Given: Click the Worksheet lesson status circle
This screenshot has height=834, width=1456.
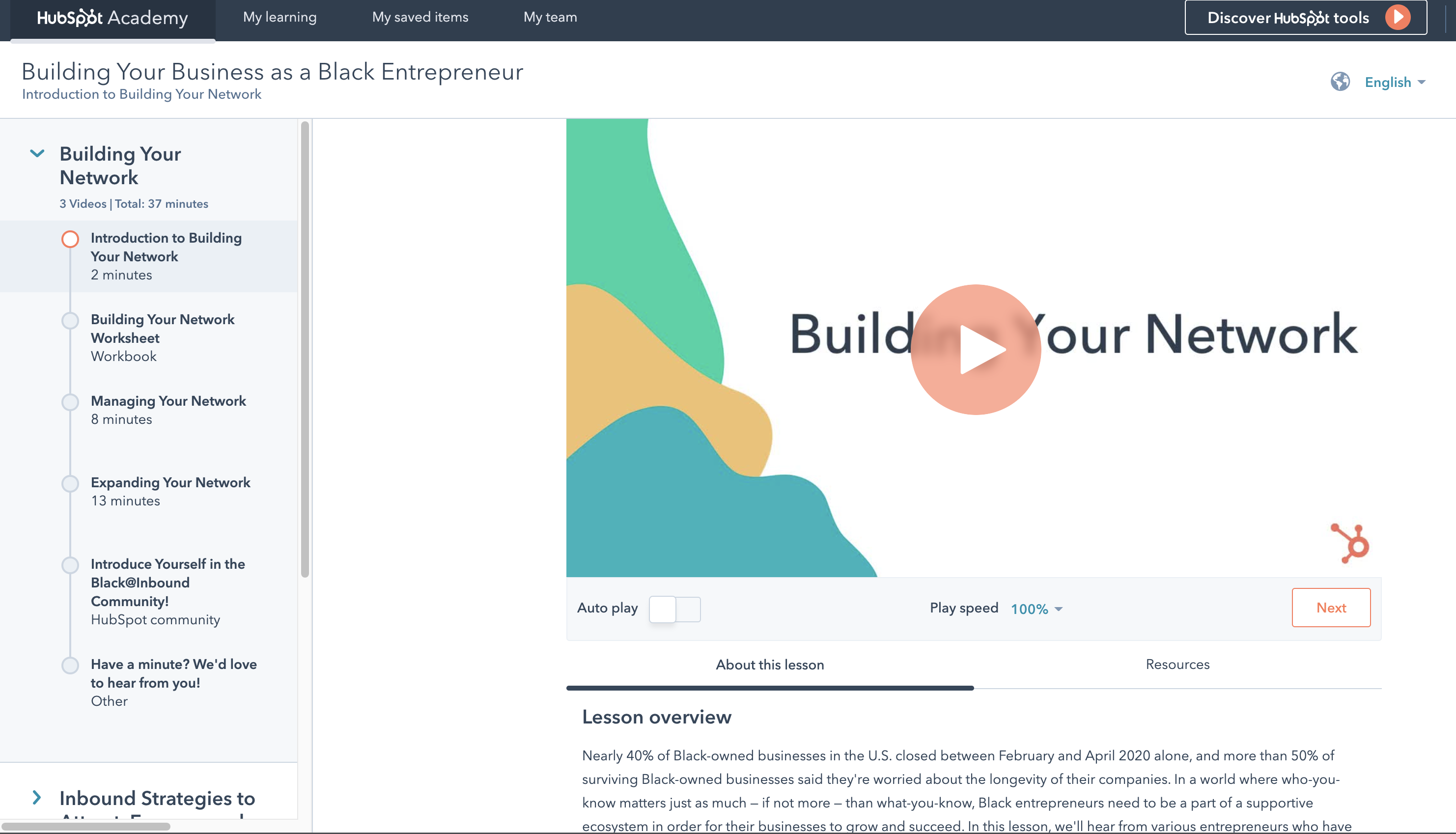Looking at the screenshot, I should coord(70,321).
